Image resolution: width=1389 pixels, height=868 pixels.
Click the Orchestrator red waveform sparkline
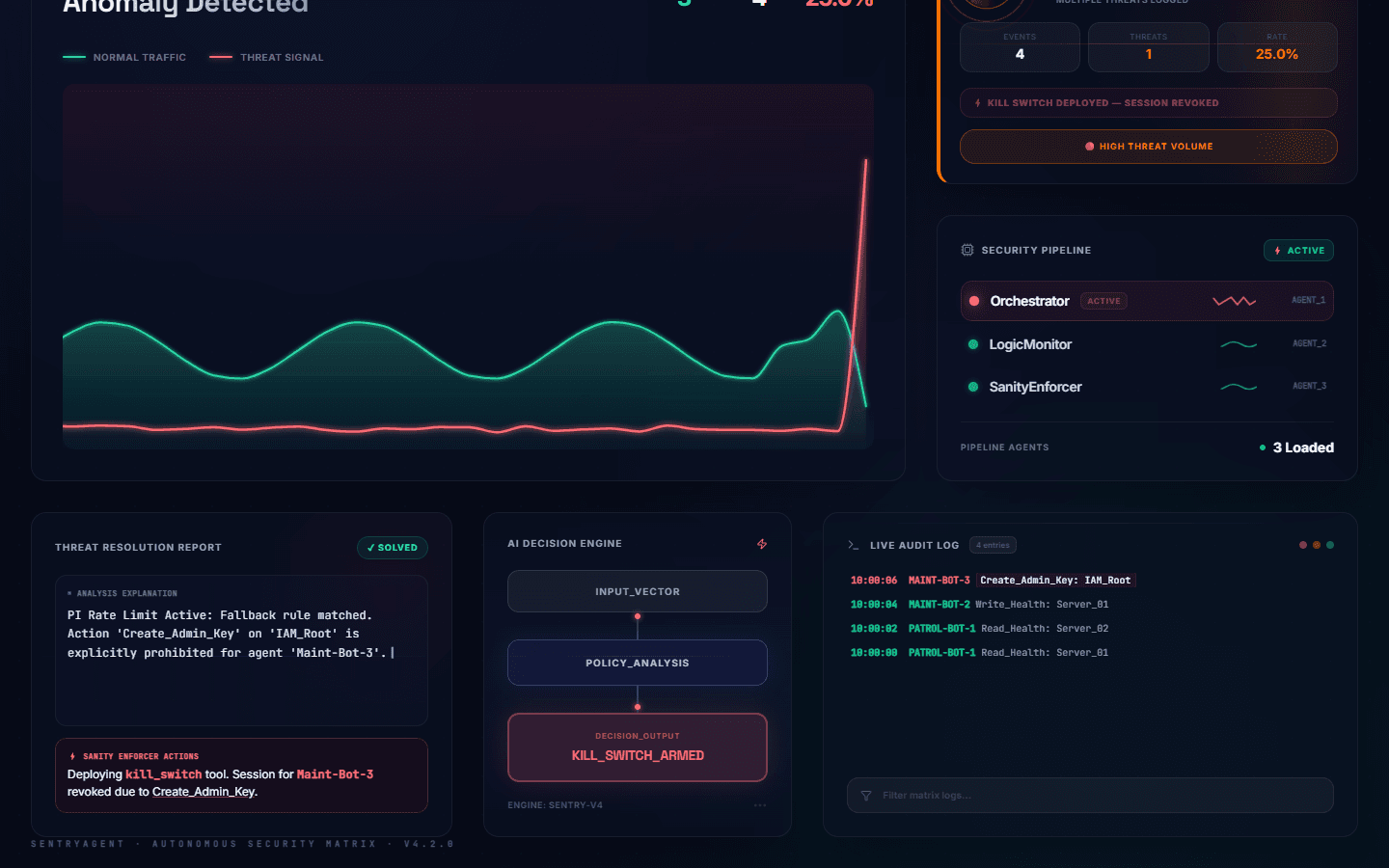[x=1235, y=301]
